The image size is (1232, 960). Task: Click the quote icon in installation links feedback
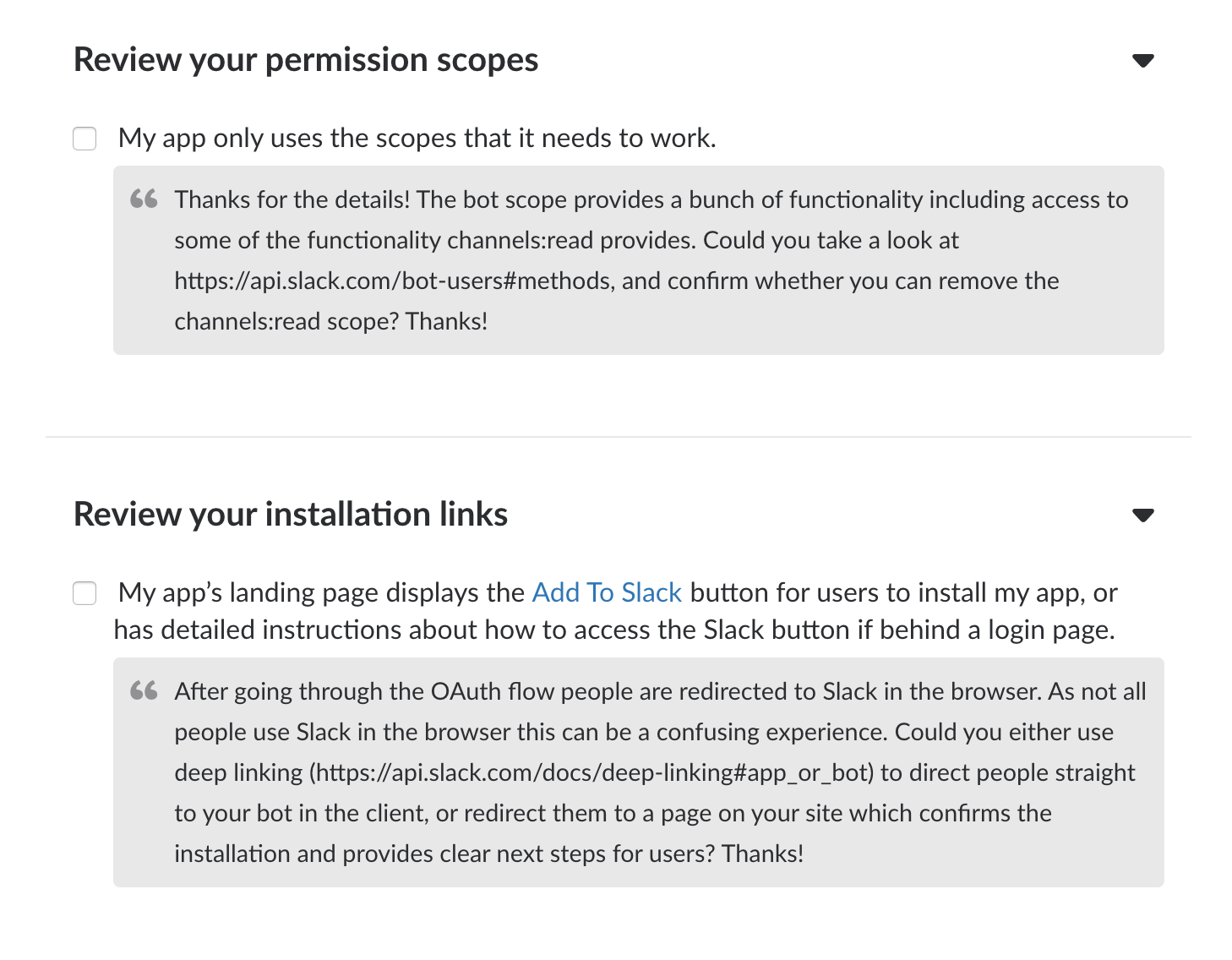144,691
